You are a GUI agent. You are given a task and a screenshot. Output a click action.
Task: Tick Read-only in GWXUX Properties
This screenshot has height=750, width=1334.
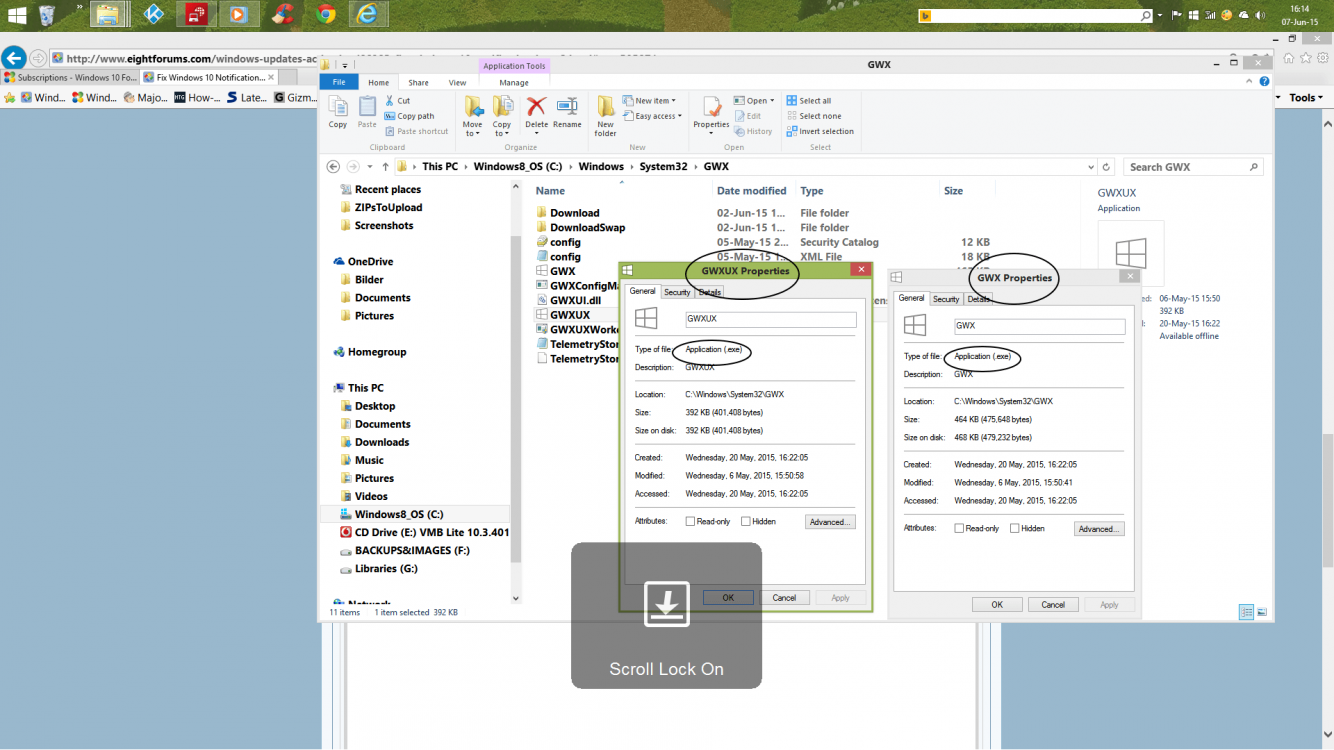(x=690, y=522)
